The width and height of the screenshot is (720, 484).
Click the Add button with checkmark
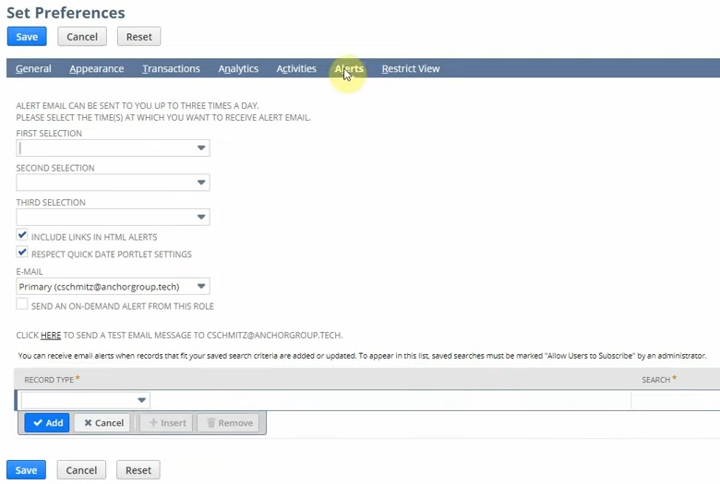click(x=47, y=423)
